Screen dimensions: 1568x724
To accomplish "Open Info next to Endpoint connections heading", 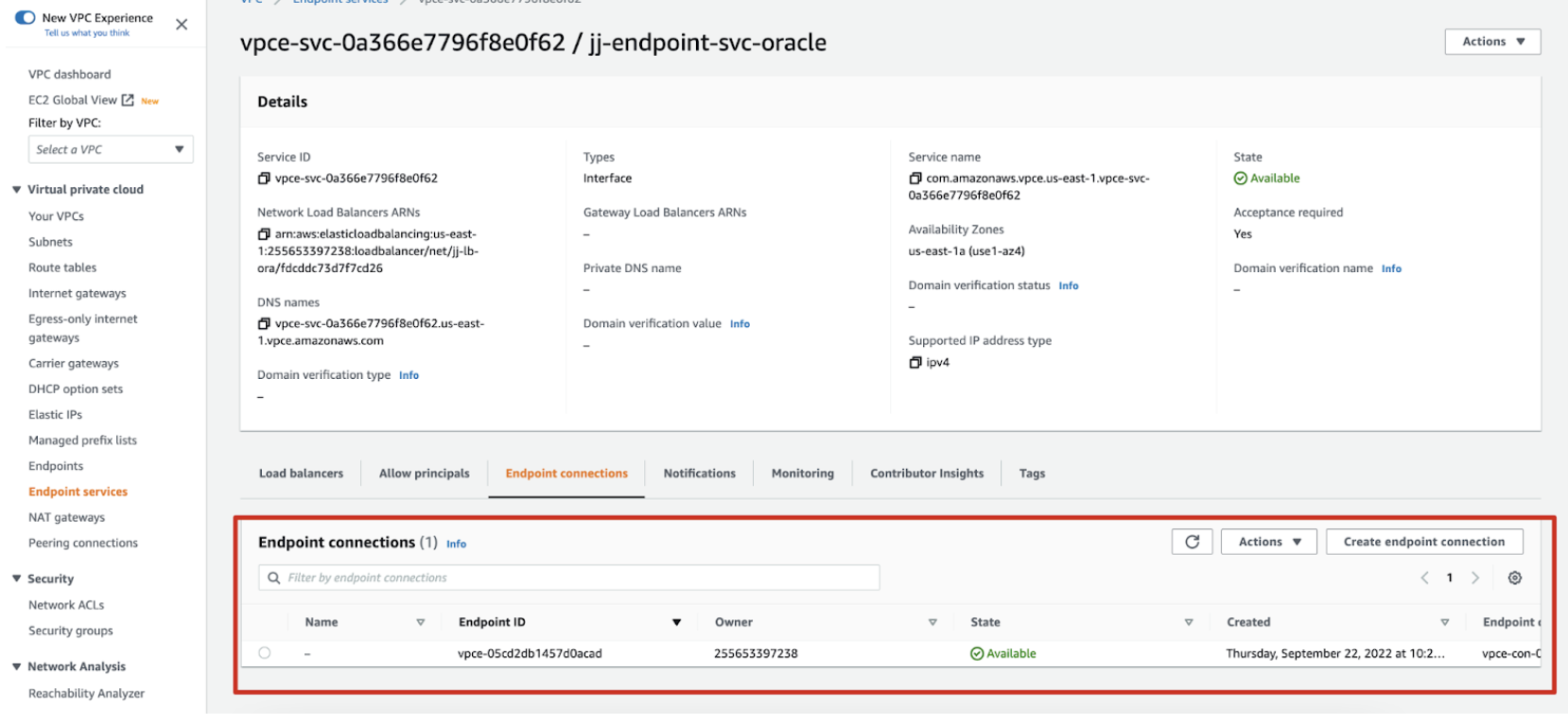I will coord(456,544).
